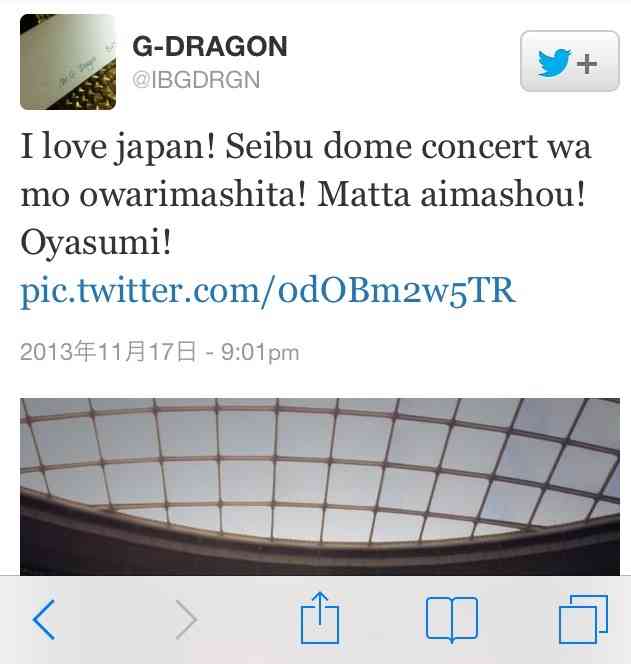This screenshot has height=664, width=631.
Task: Click "Seibu dome concert" phrase in tweet
Action: 382,146
